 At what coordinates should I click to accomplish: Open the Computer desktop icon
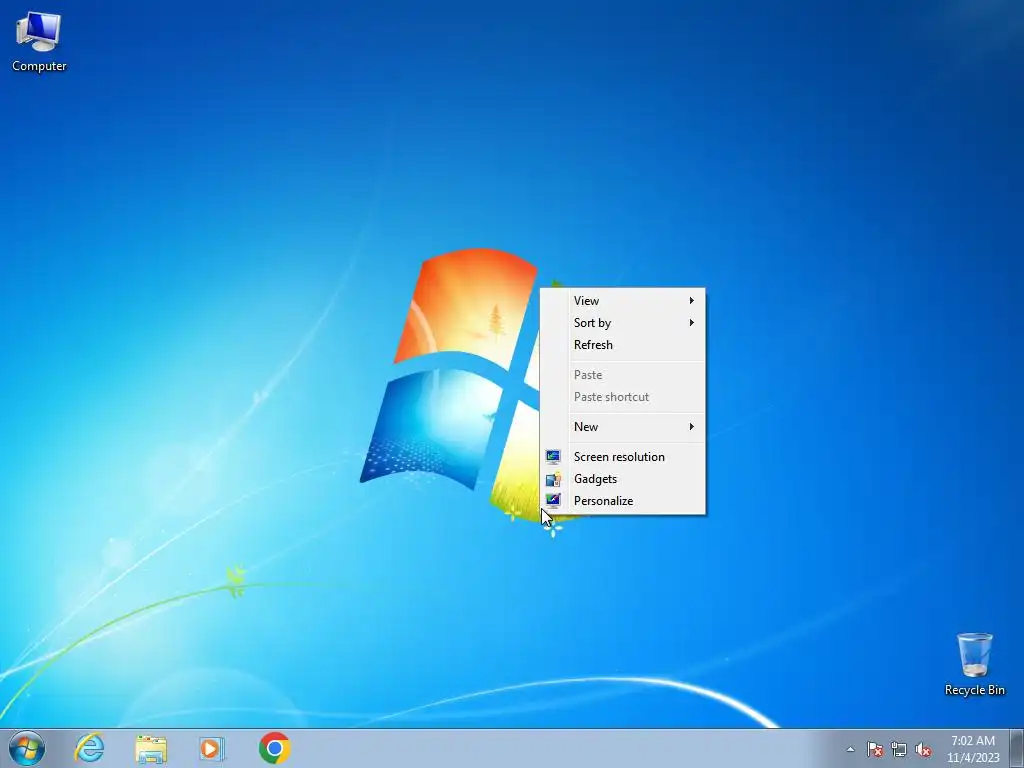(39, 42)
